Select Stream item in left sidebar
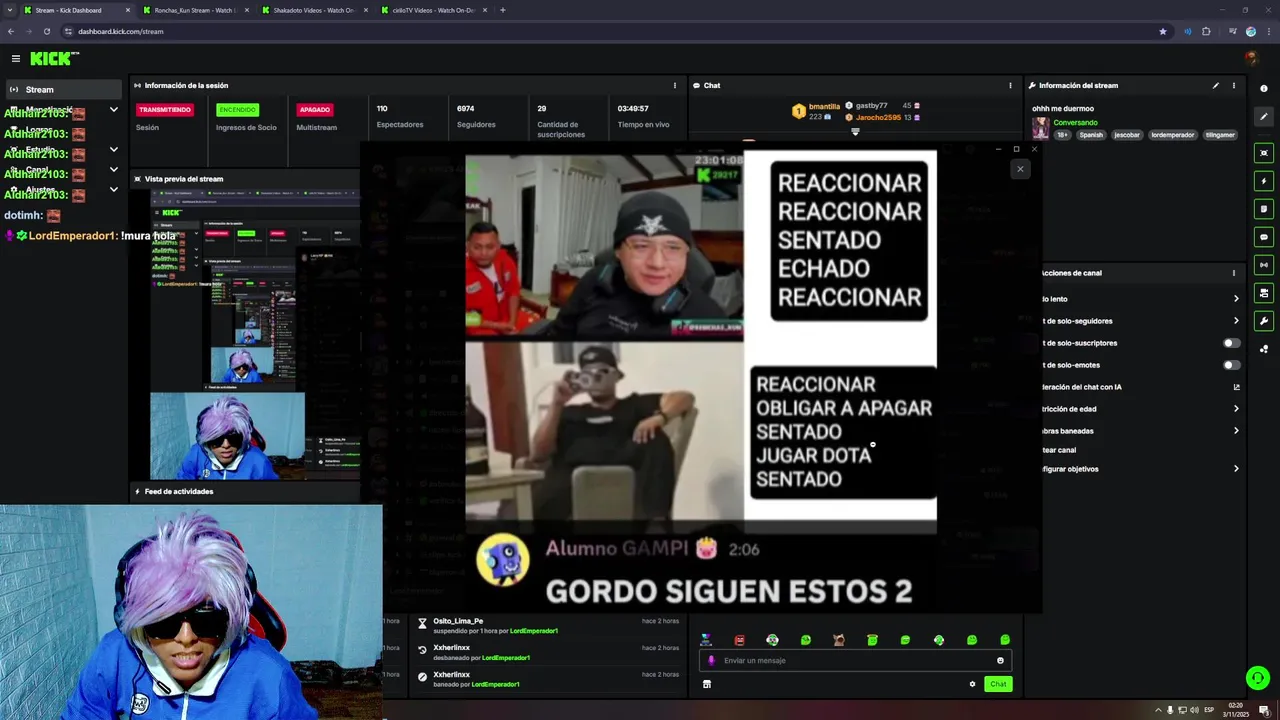 (x=62, y=89)
